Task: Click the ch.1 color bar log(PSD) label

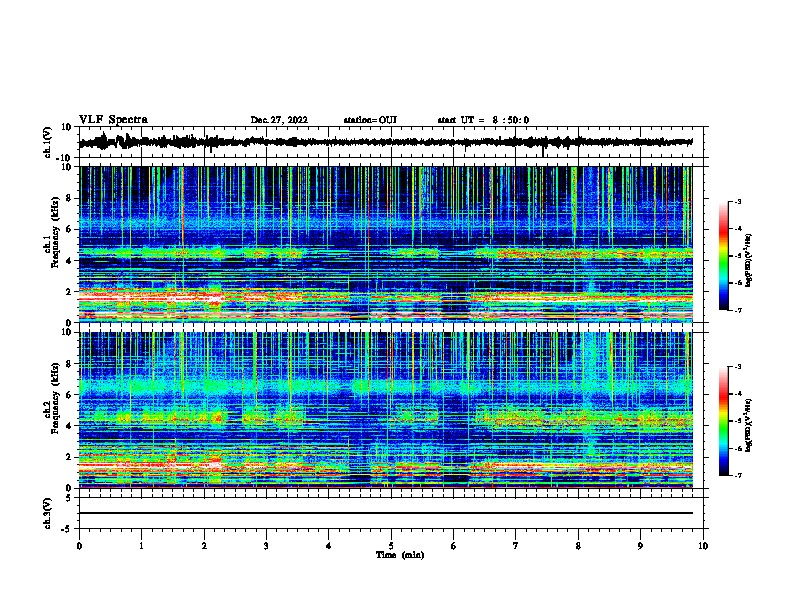Action: pos(749,260)
